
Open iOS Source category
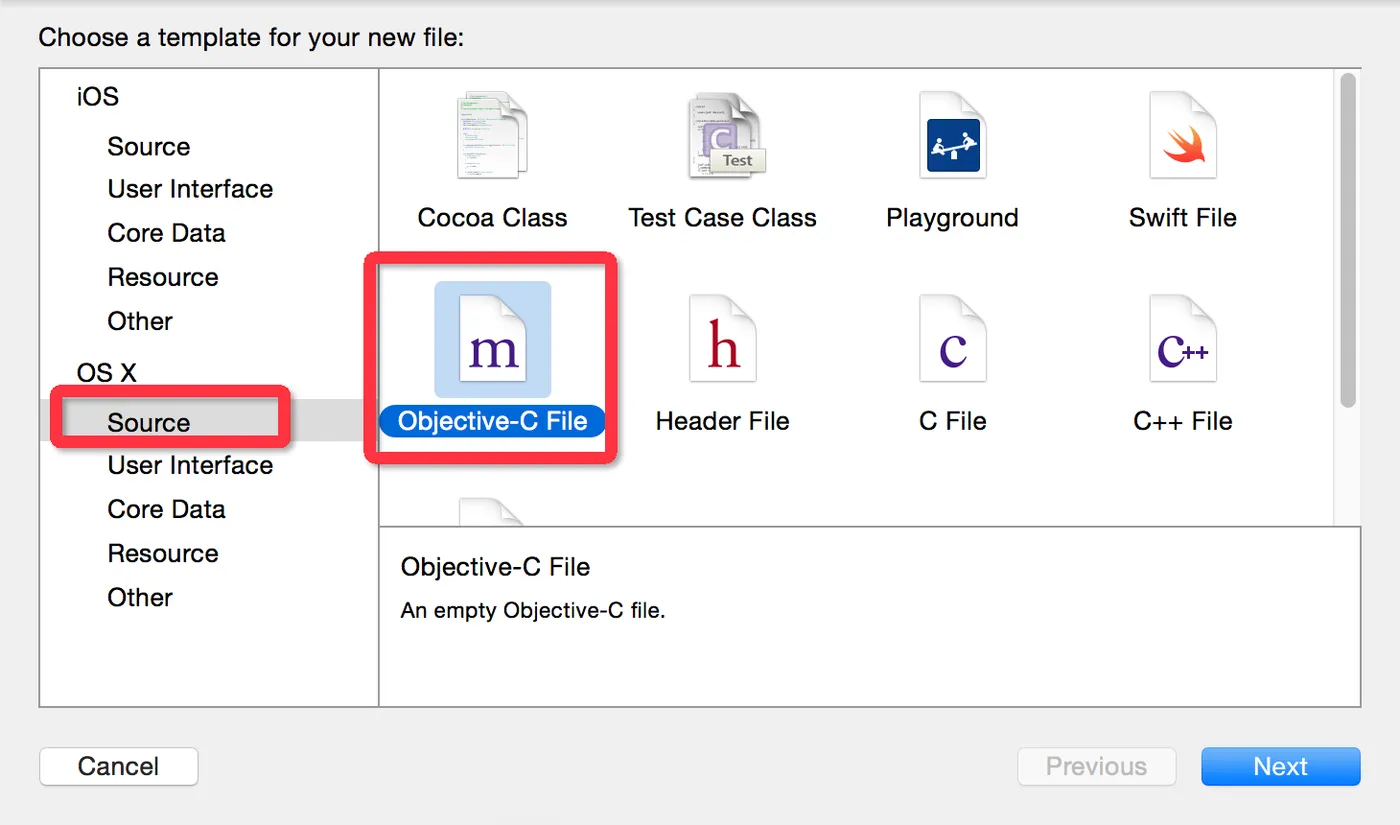[149, 147]
